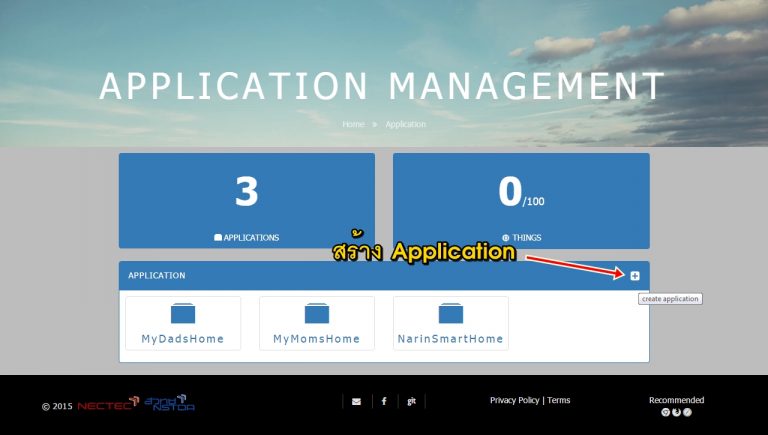Click the Things count card
This screenshot has width=768, height=435.
(520, 200)
